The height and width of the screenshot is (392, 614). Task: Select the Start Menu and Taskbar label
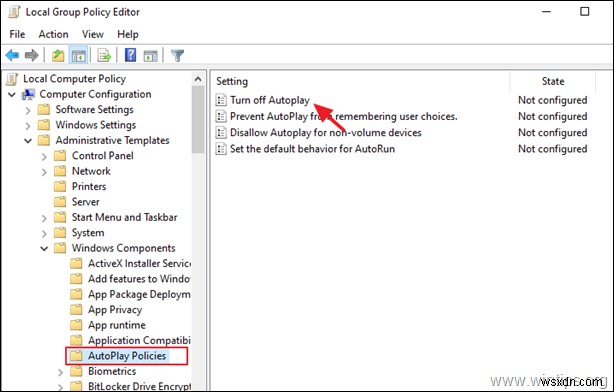coord(125,217)
